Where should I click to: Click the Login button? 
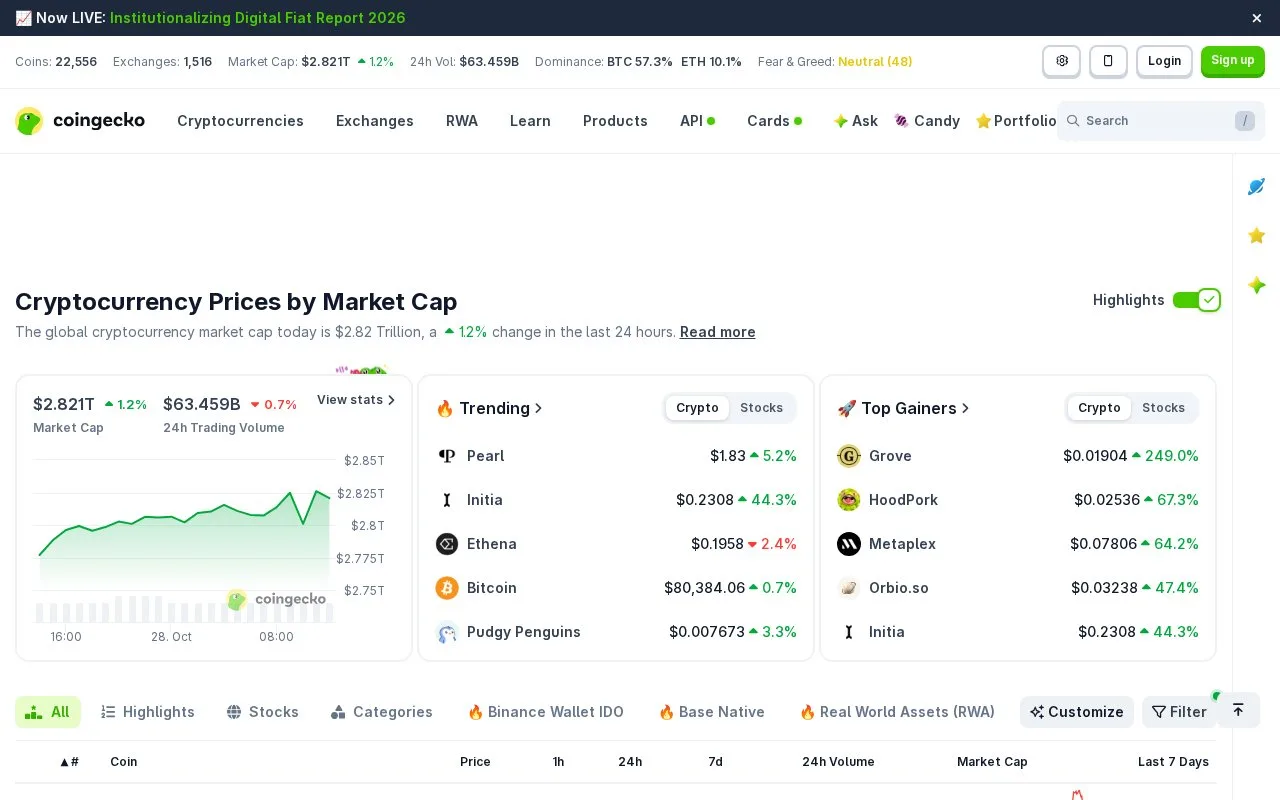pyautogui.click(x=1164, y=61)
